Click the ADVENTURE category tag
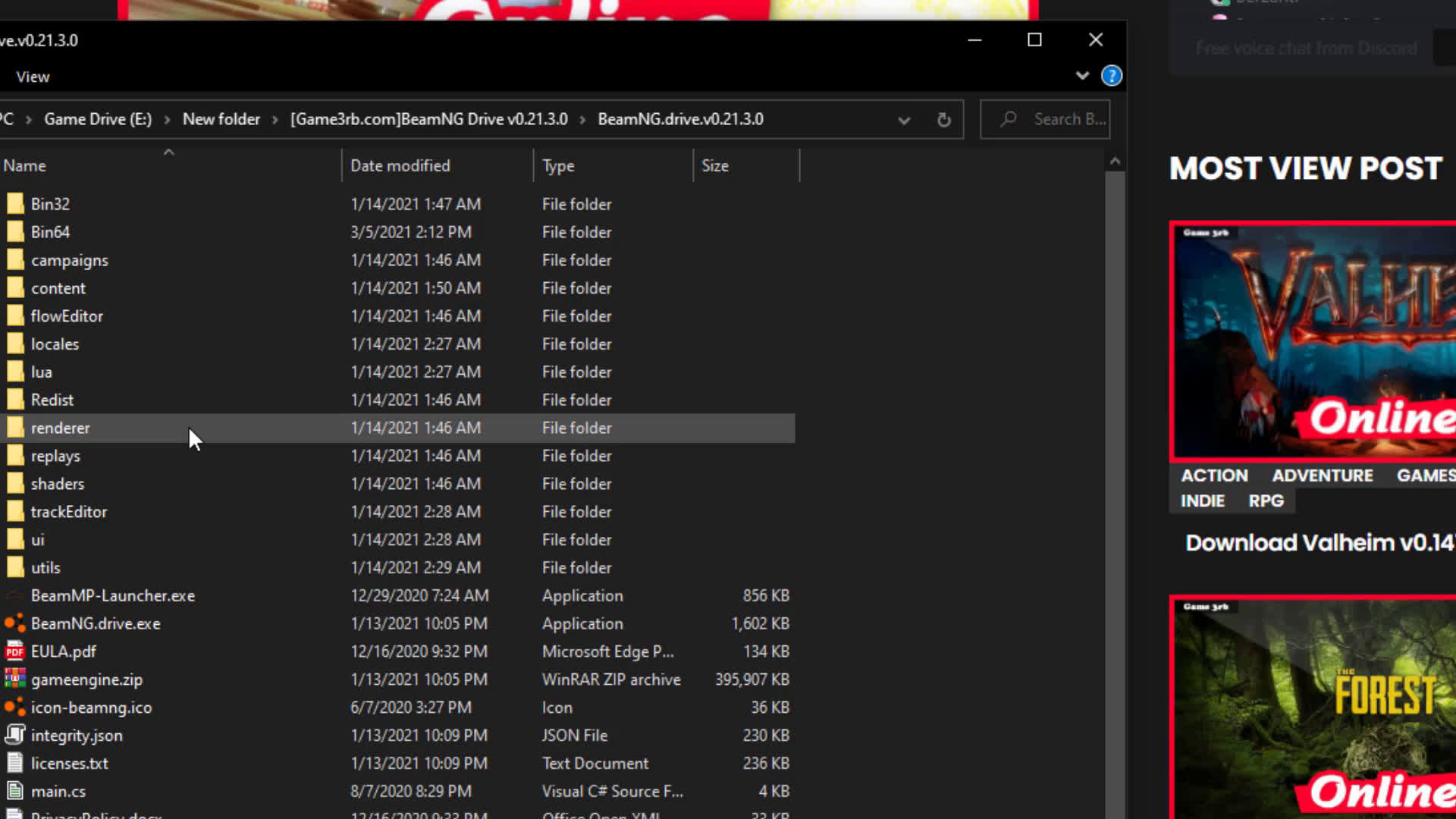The height and width of the screenshot is (819, 1456). (x=1322, y=475)
